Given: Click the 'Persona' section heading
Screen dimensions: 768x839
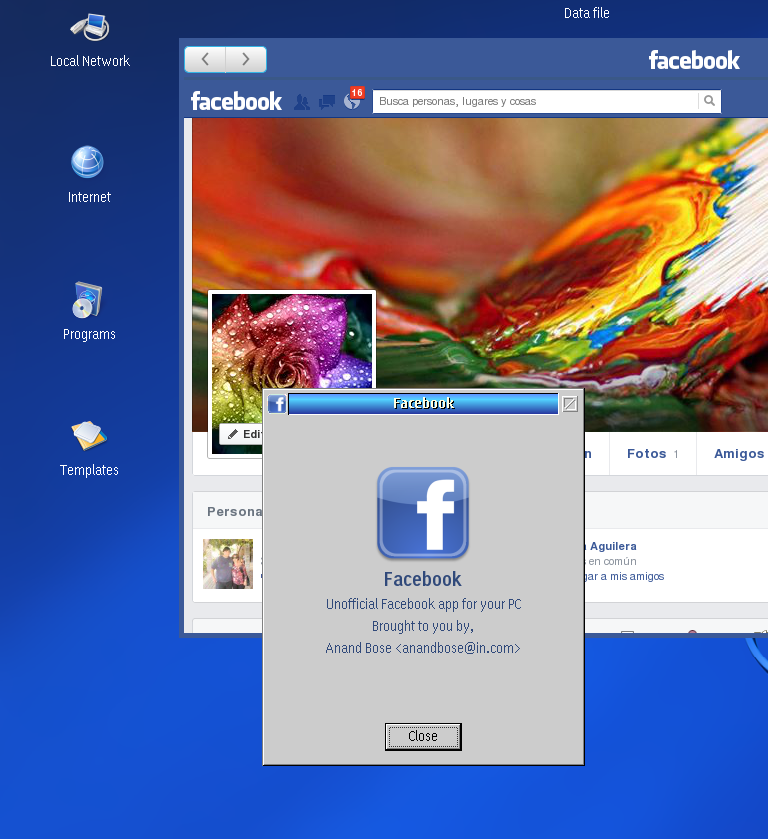Looking at the screenshot, I should point(234,512).
